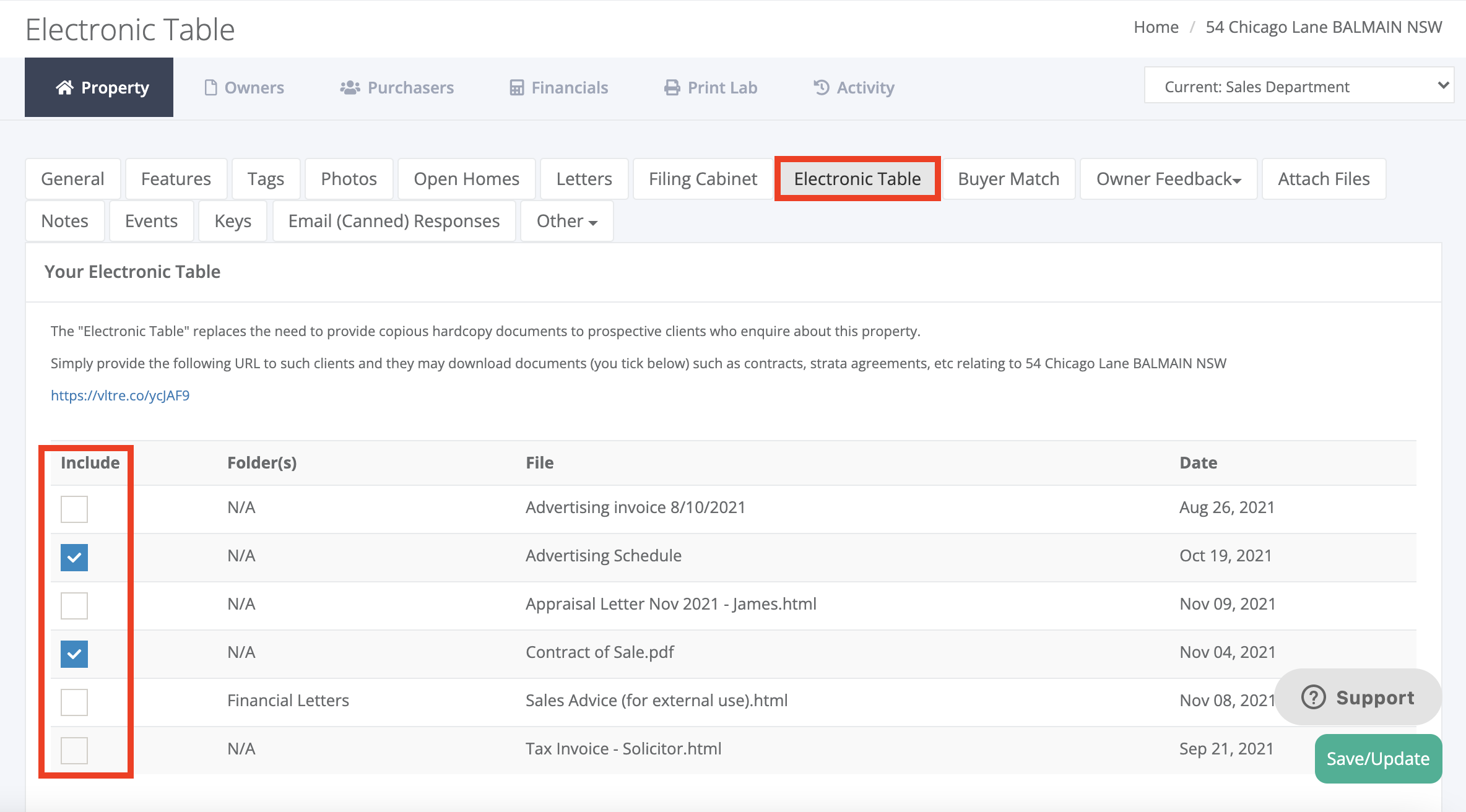The height and width of the screenshot is (812, 1466).
Task: Select the Property tab
Action: pos(99,88)
